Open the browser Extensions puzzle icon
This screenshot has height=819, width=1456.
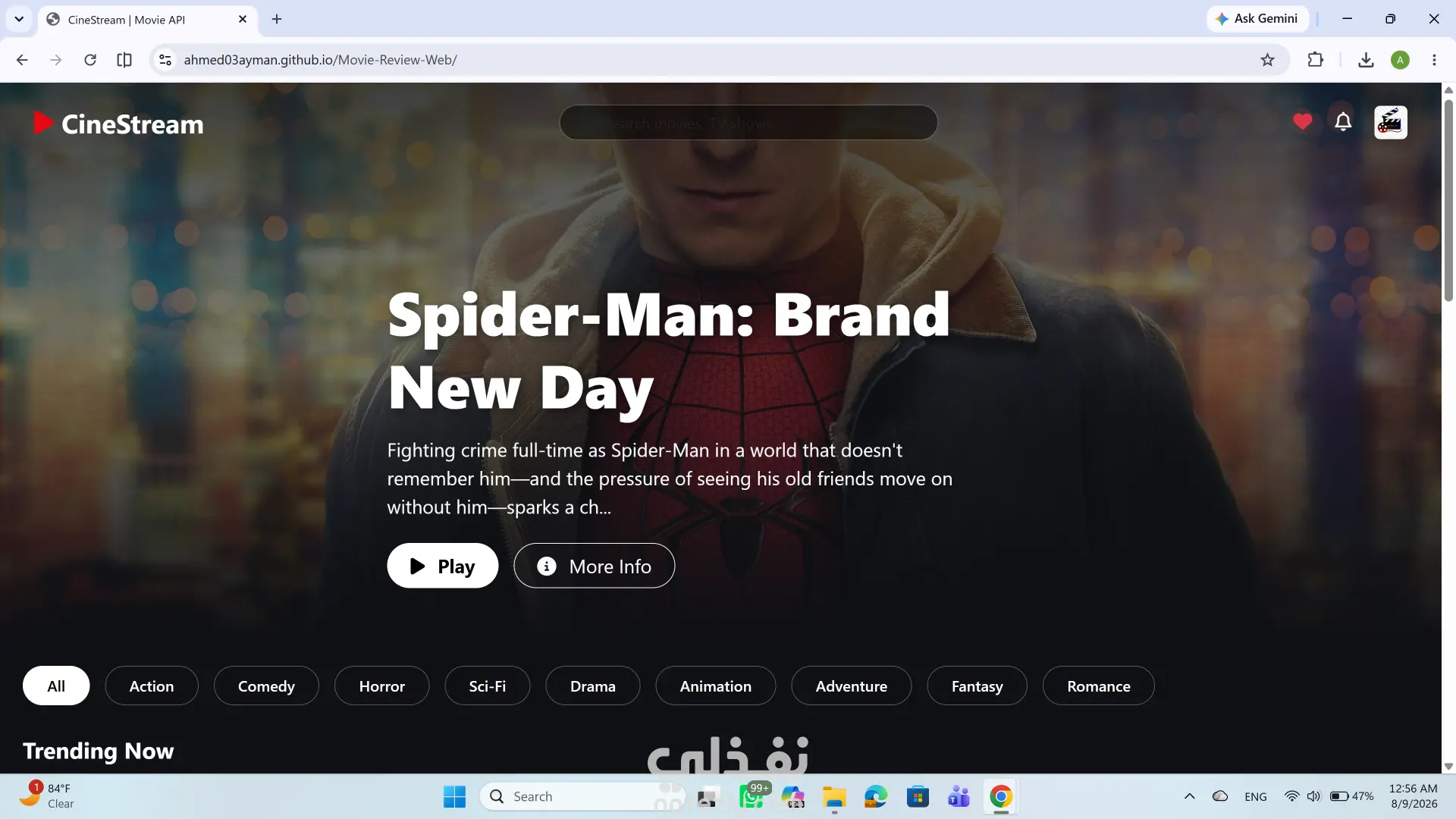[1316, 60]
